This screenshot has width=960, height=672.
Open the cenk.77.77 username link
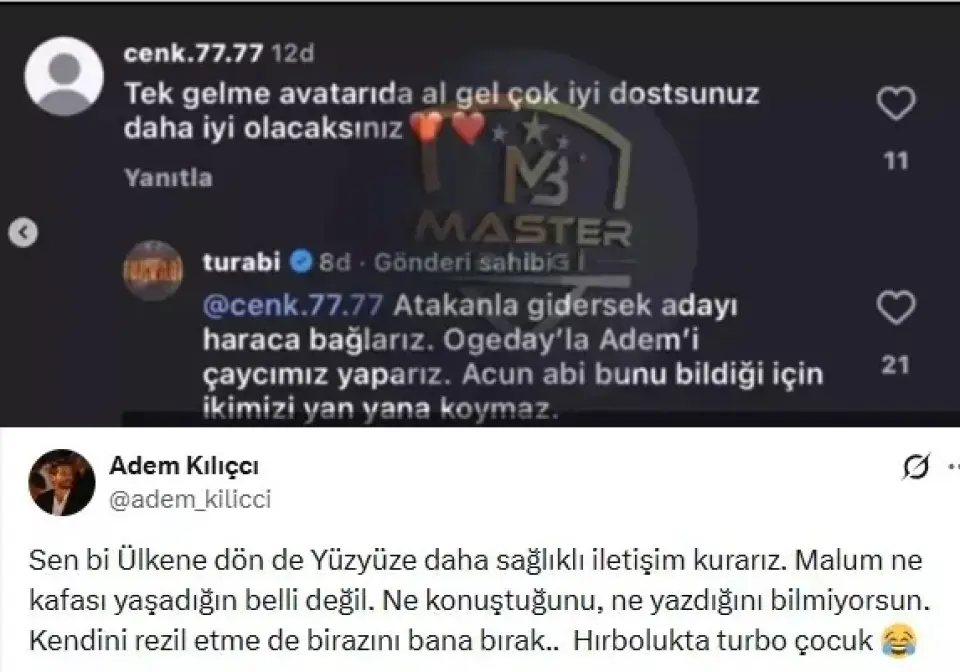[193, 53]
